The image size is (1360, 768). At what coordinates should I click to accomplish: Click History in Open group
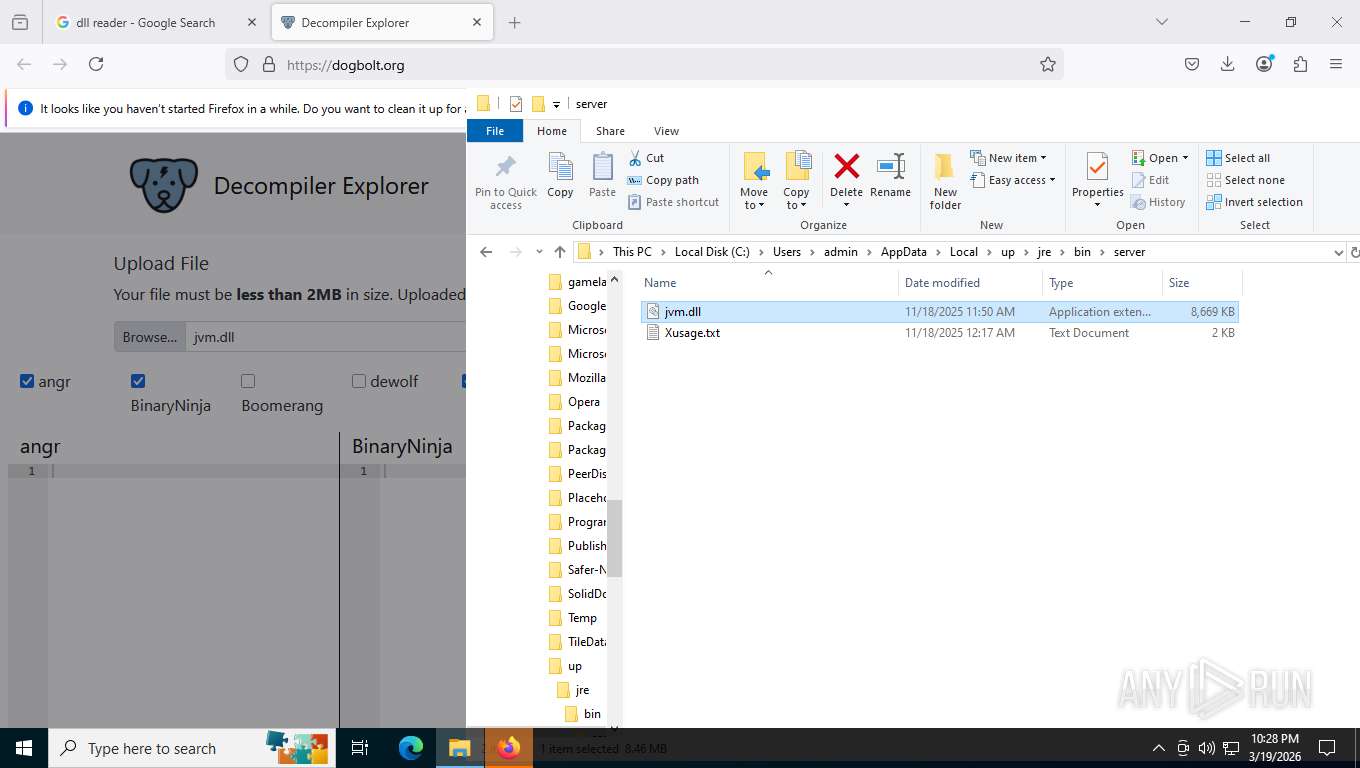(x=1158, y=202)
